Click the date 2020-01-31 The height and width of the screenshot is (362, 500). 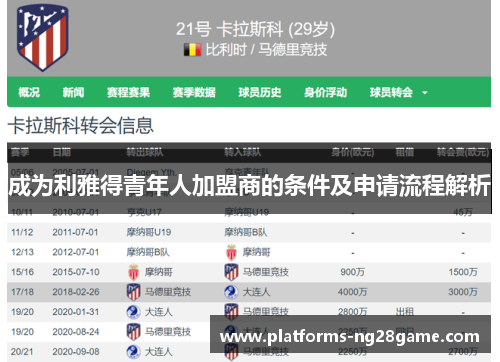point(76,312)
